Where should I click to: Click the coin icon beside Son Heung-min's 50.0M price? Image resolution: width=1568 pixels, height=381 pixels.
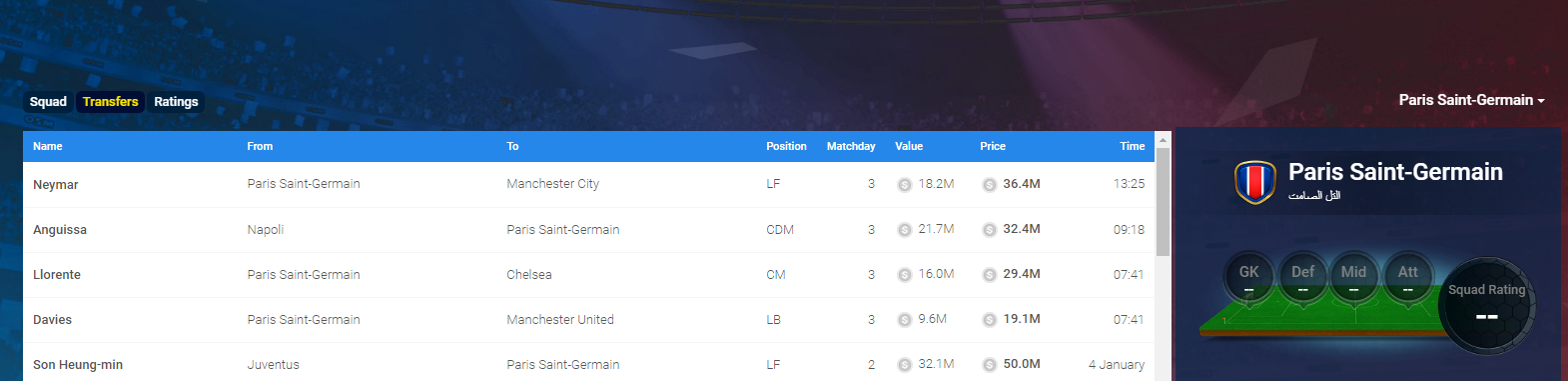point(989,365)
